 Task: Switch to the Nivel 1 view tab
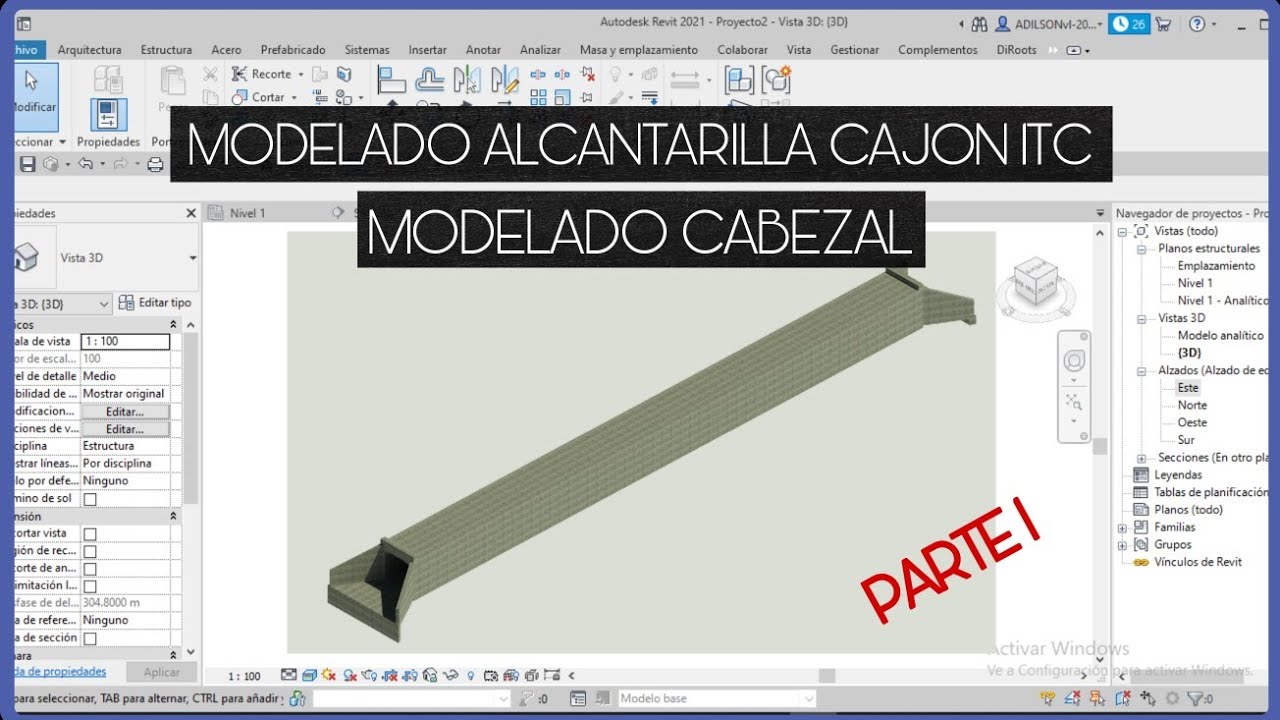point(247,213)
